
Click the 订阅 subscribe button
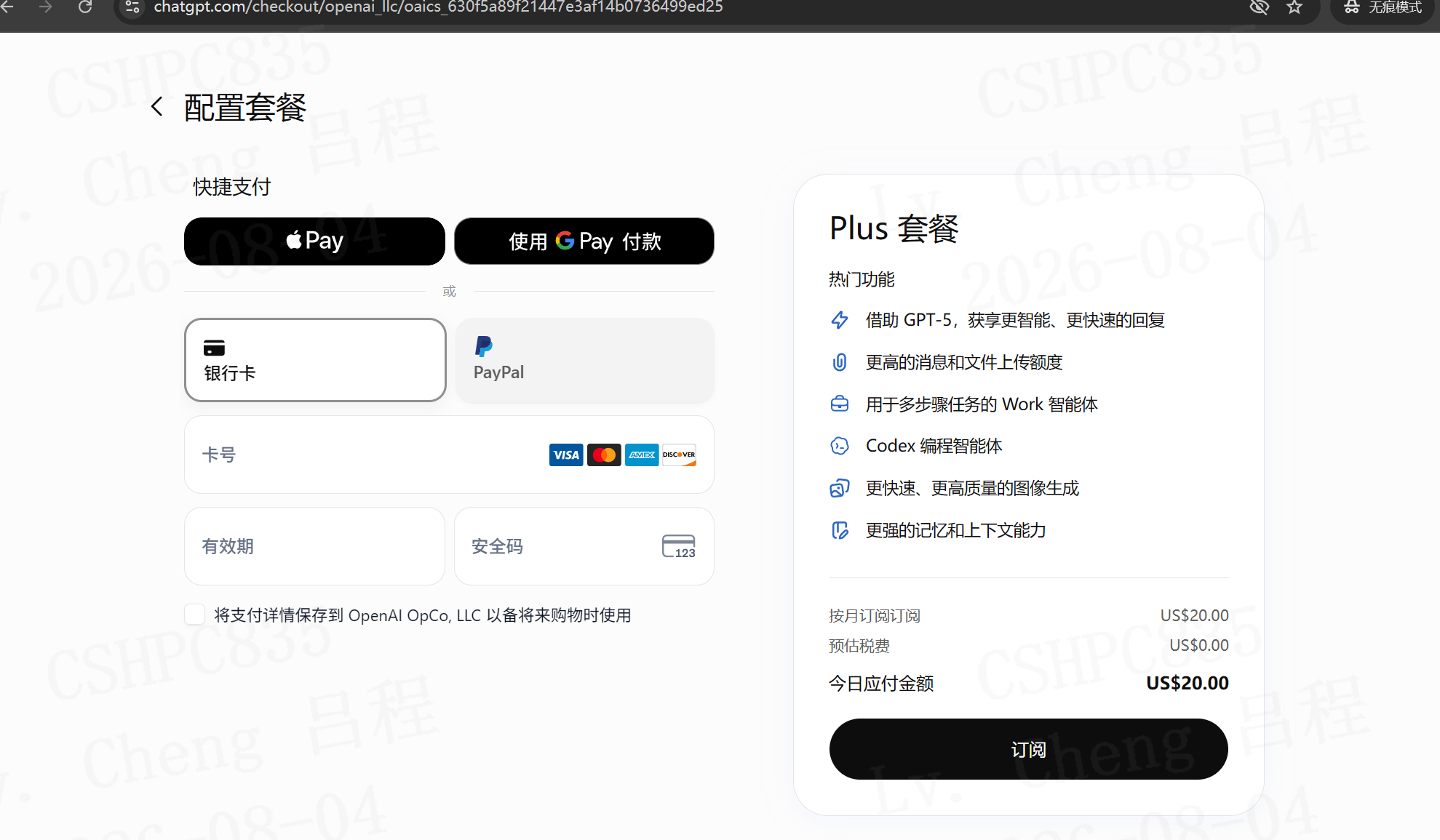click(1028, 749)
